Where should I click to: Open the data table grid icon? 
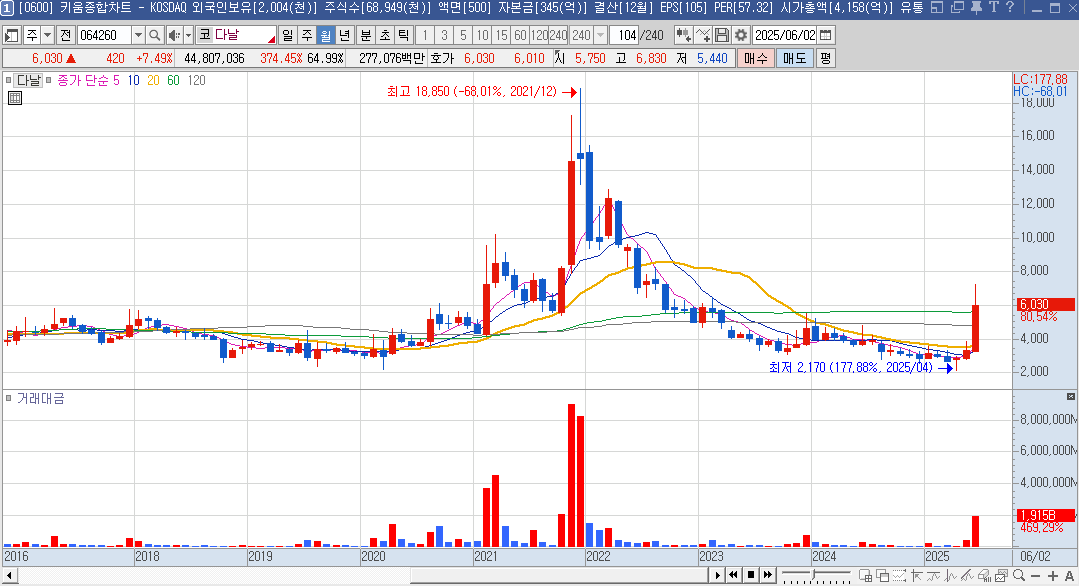click(14, 98)
